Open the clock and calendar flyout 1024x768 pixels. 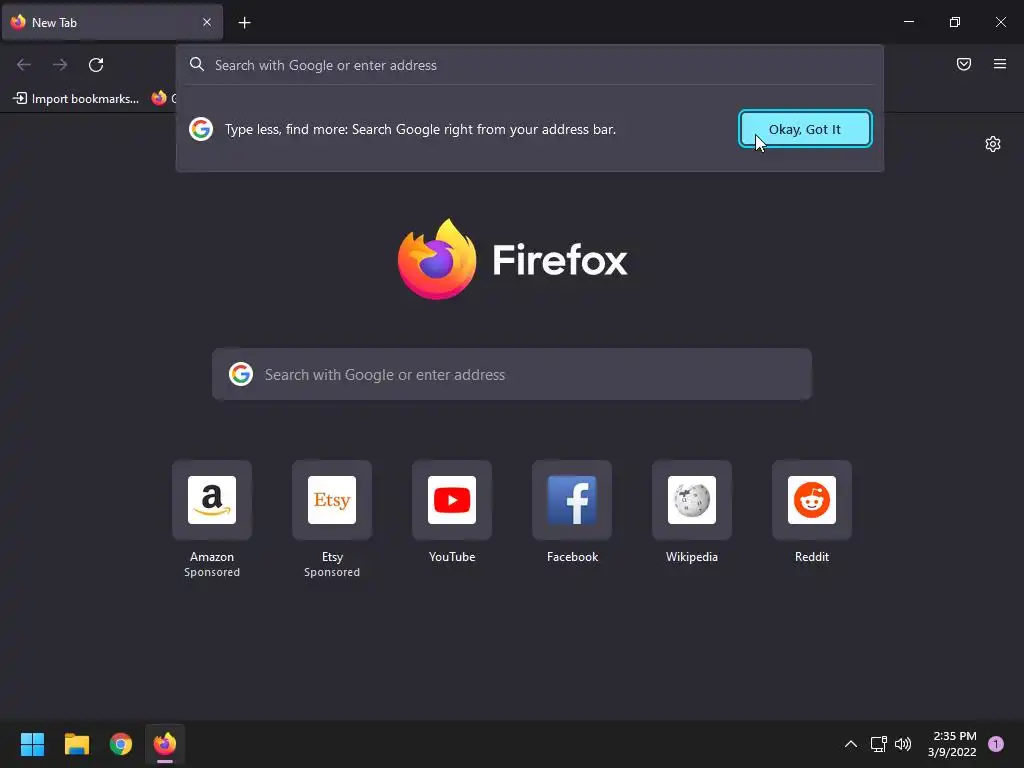952,744
